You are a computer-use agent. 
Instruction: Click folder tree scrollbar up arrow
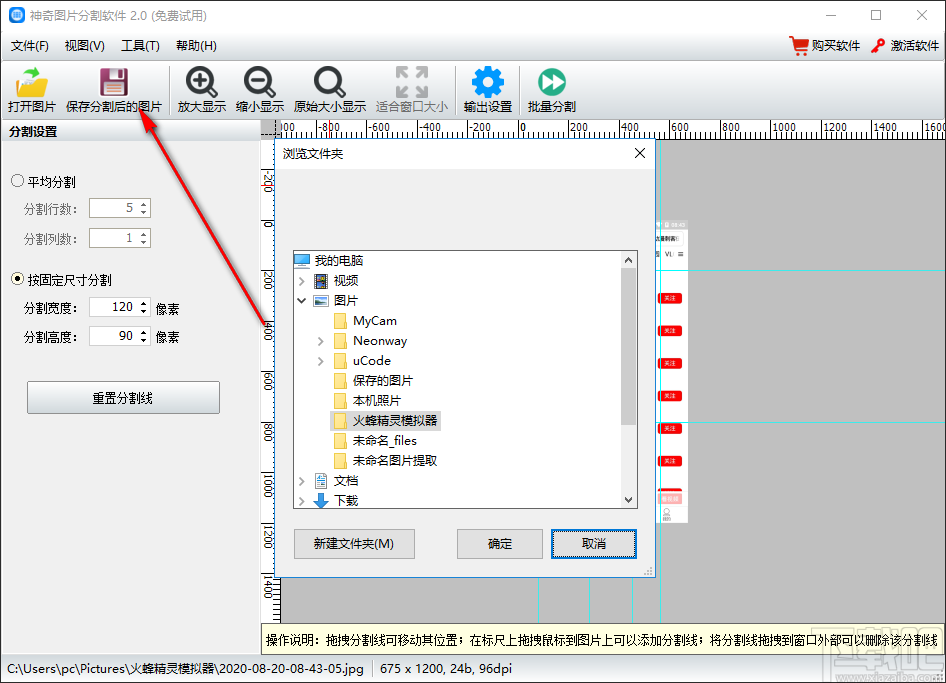click(629, 260)
